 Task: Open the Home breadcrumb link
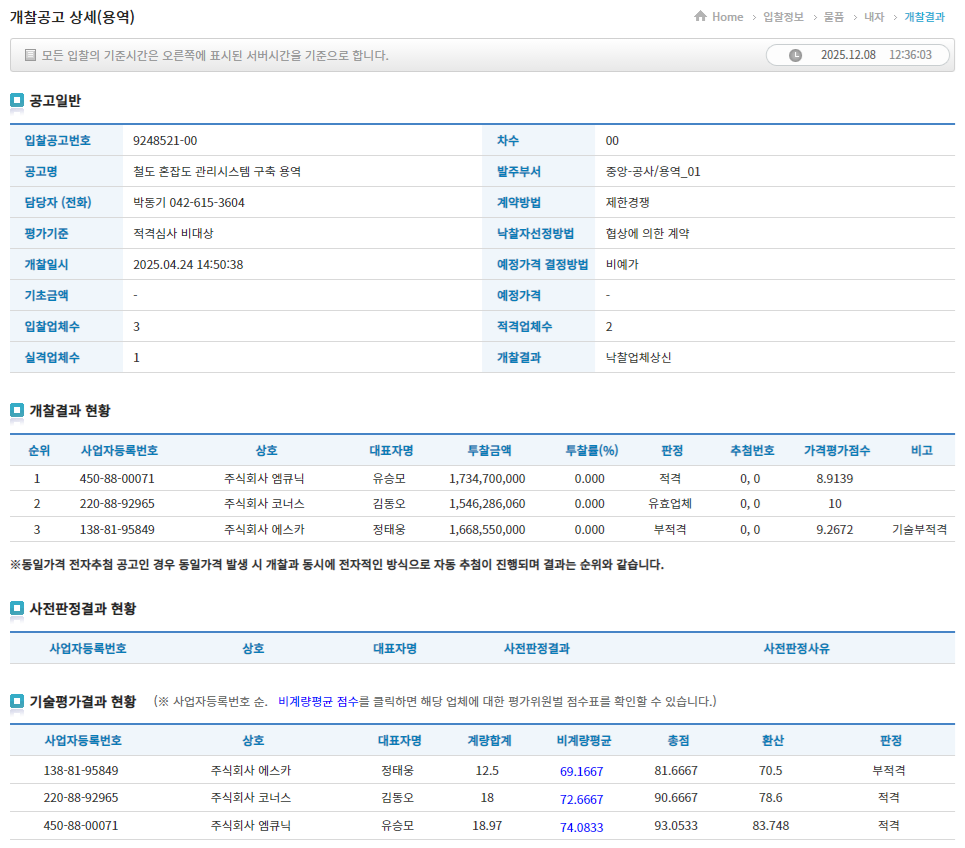click(x=727, y=17)
